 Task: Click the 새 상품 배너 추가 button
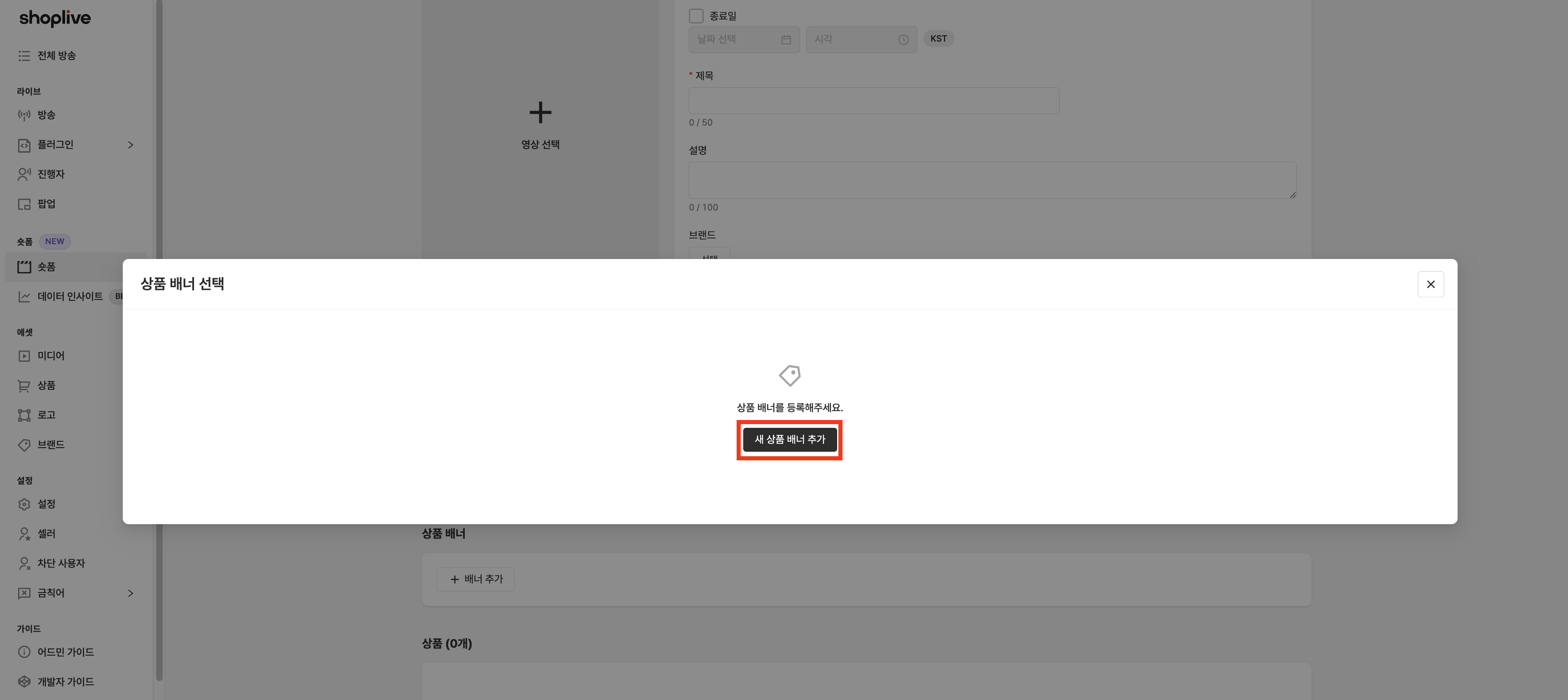coord(789,439)
